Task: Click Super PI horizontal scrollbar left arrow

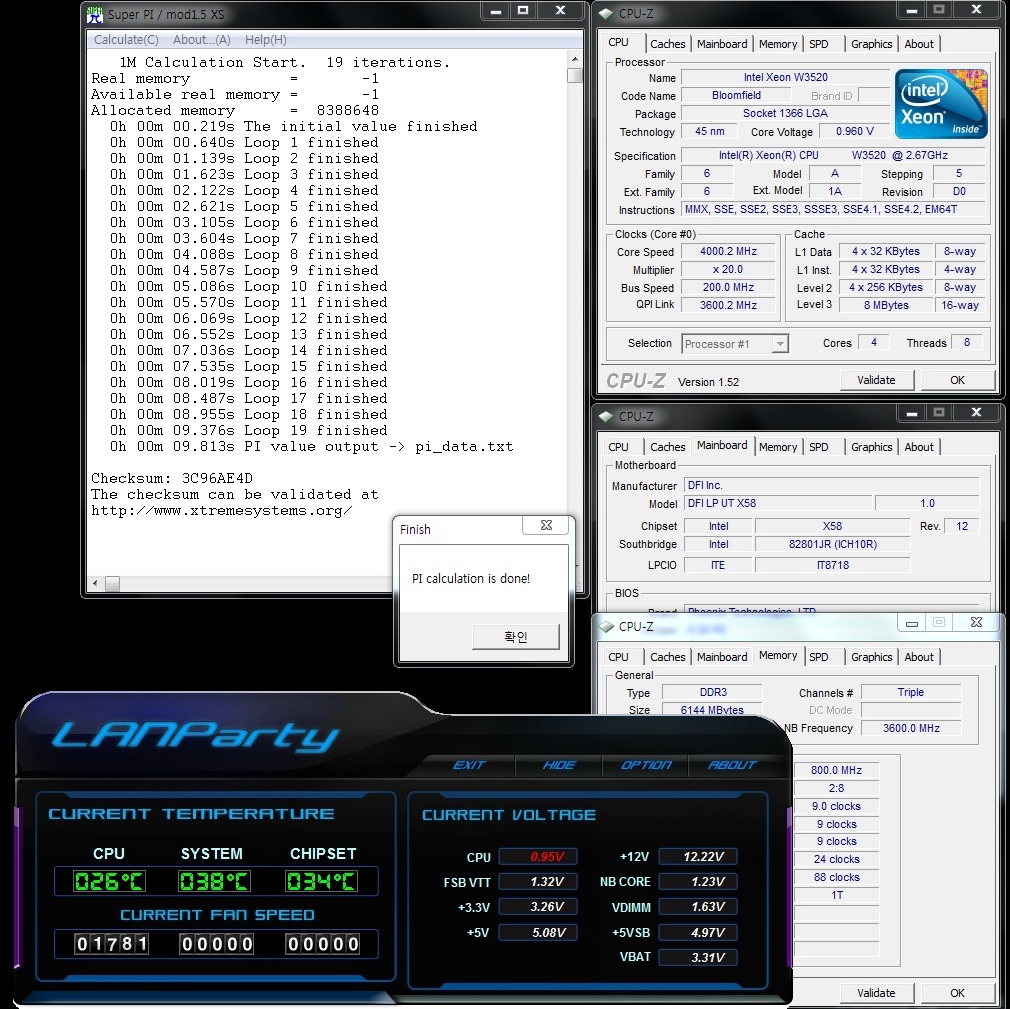Action: (x=95, y=584)
